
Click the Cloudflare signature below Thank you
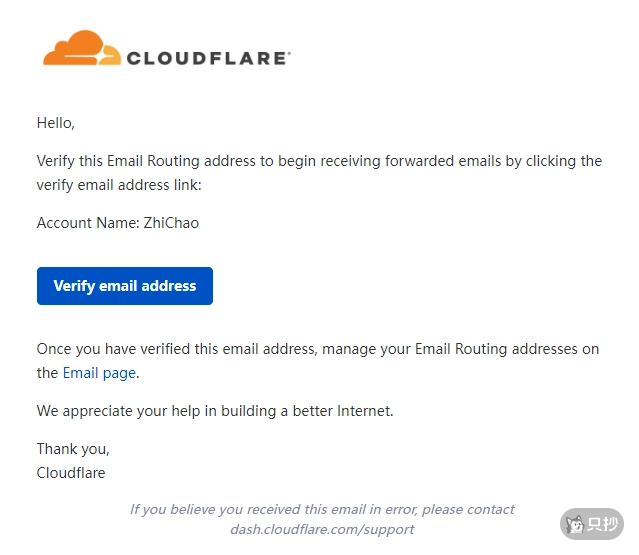tap(71, 472)
